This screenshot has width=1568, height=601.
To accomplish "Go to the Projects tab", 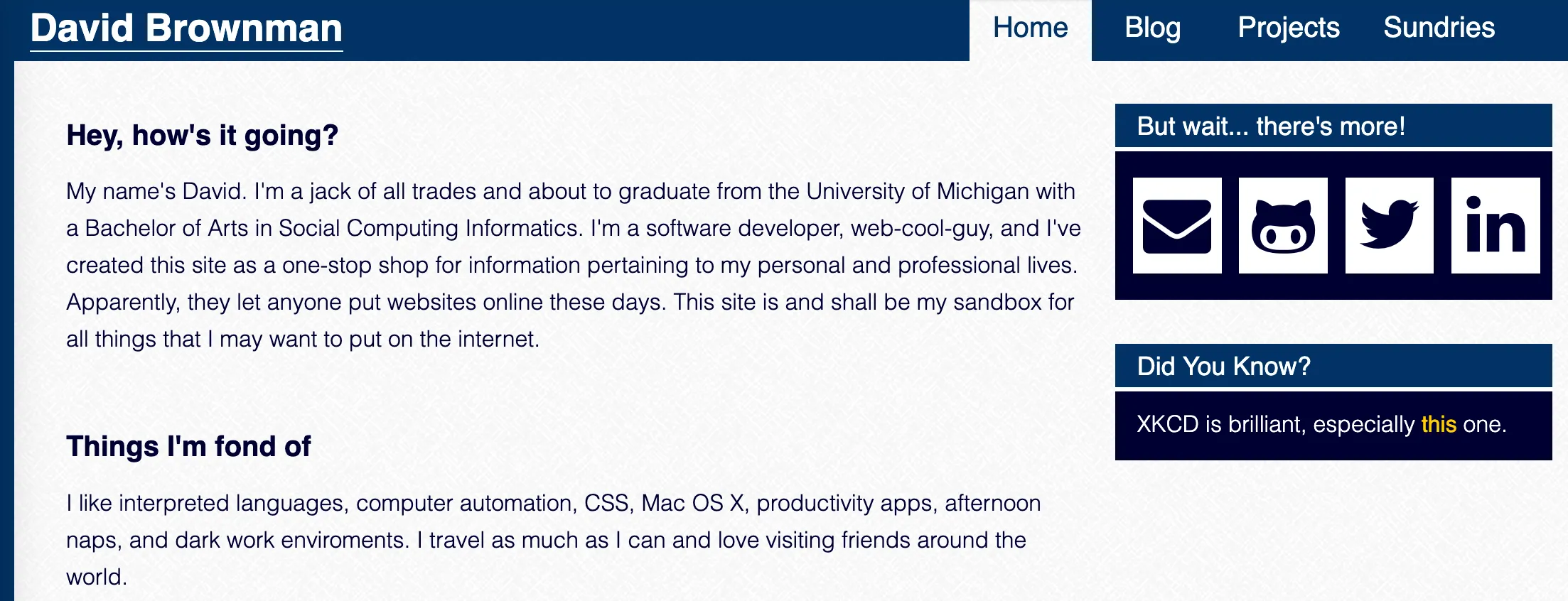I will (1288, 28).
